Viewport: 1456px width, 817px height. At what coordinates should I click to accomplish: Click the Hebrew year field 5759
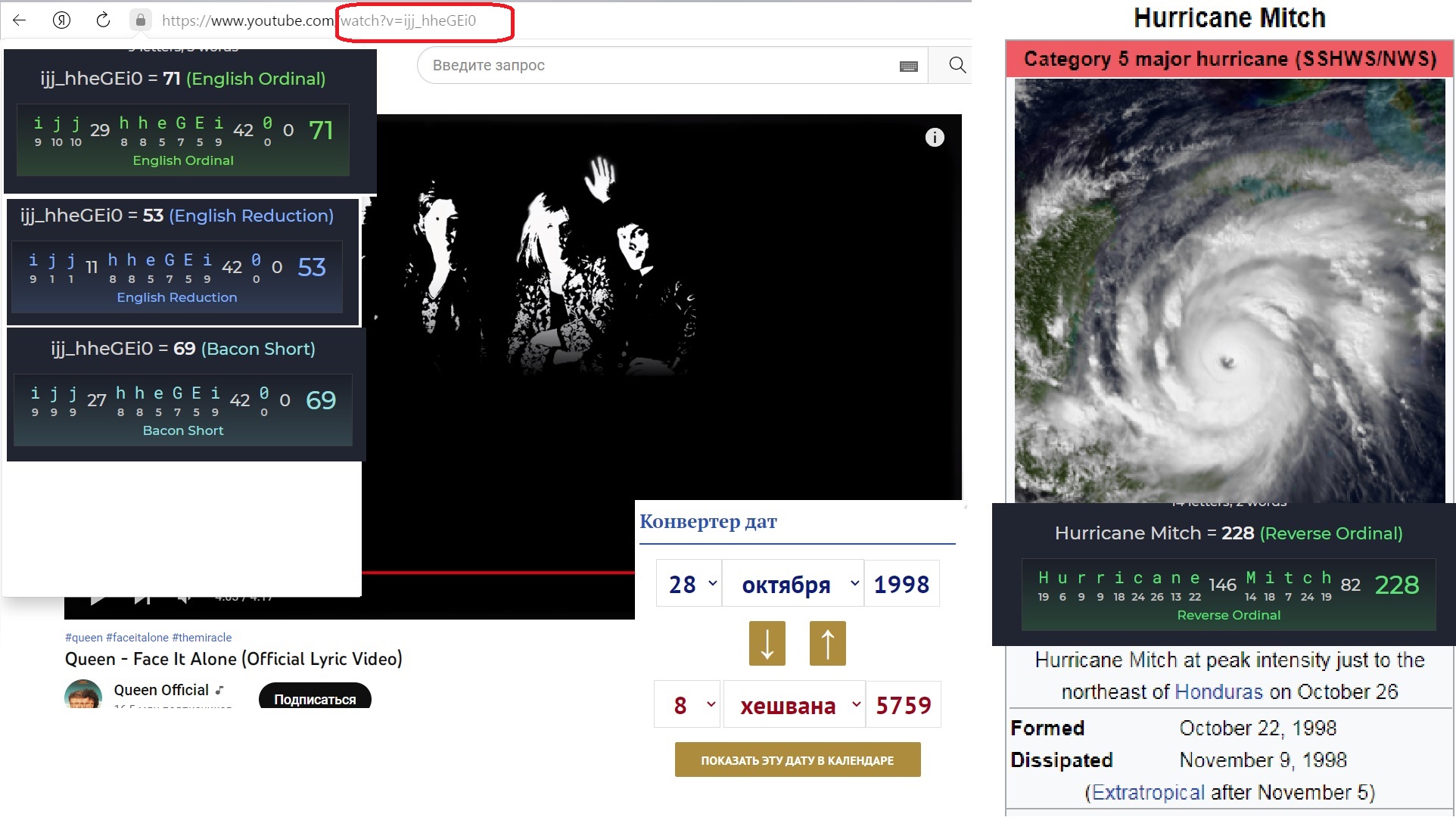(x=904, y=705)
